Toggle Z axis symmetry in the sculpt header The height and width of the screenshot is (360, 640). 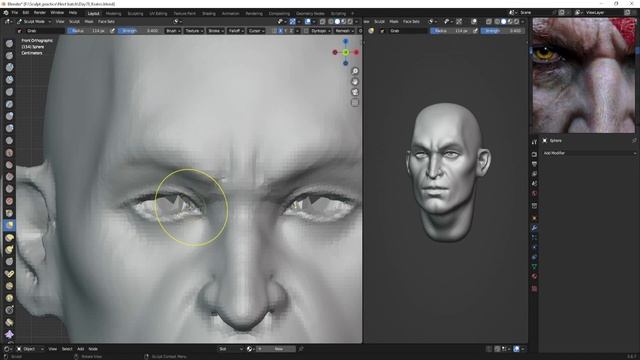click(291, 31)
